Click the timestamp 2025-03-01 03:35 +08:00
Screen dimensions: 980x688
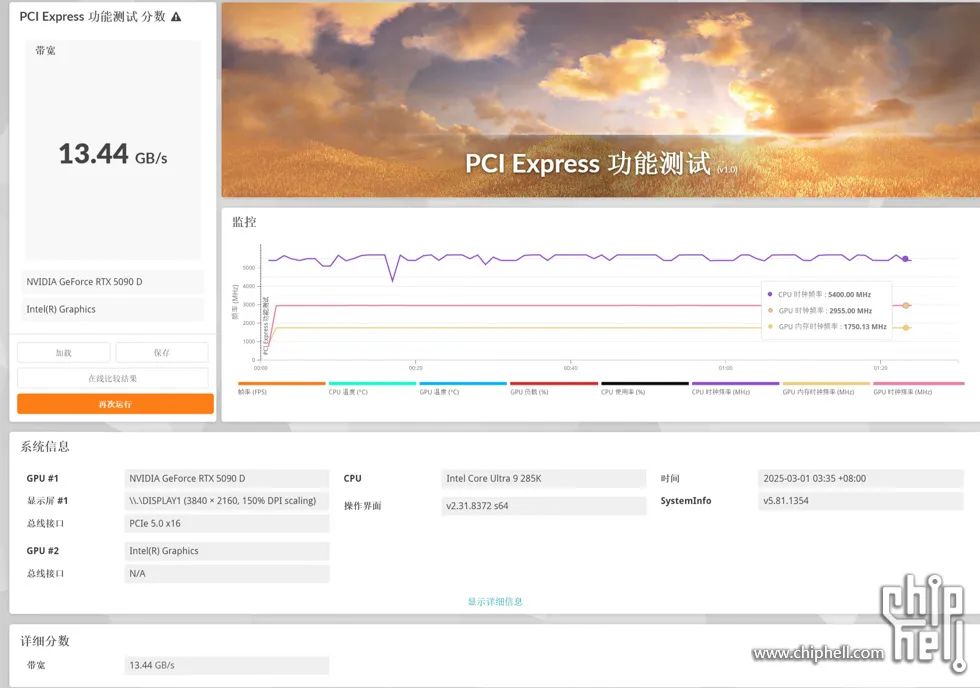(x=861, y=479)
